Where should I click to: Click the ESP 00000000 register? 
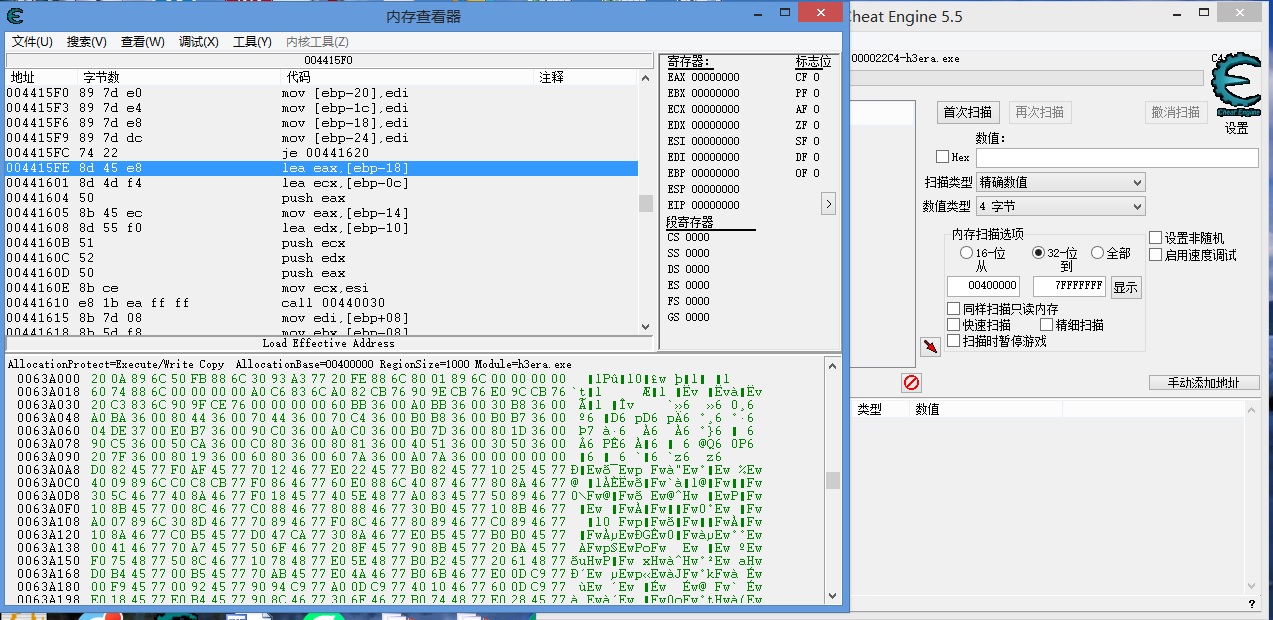tap(703, 189)
